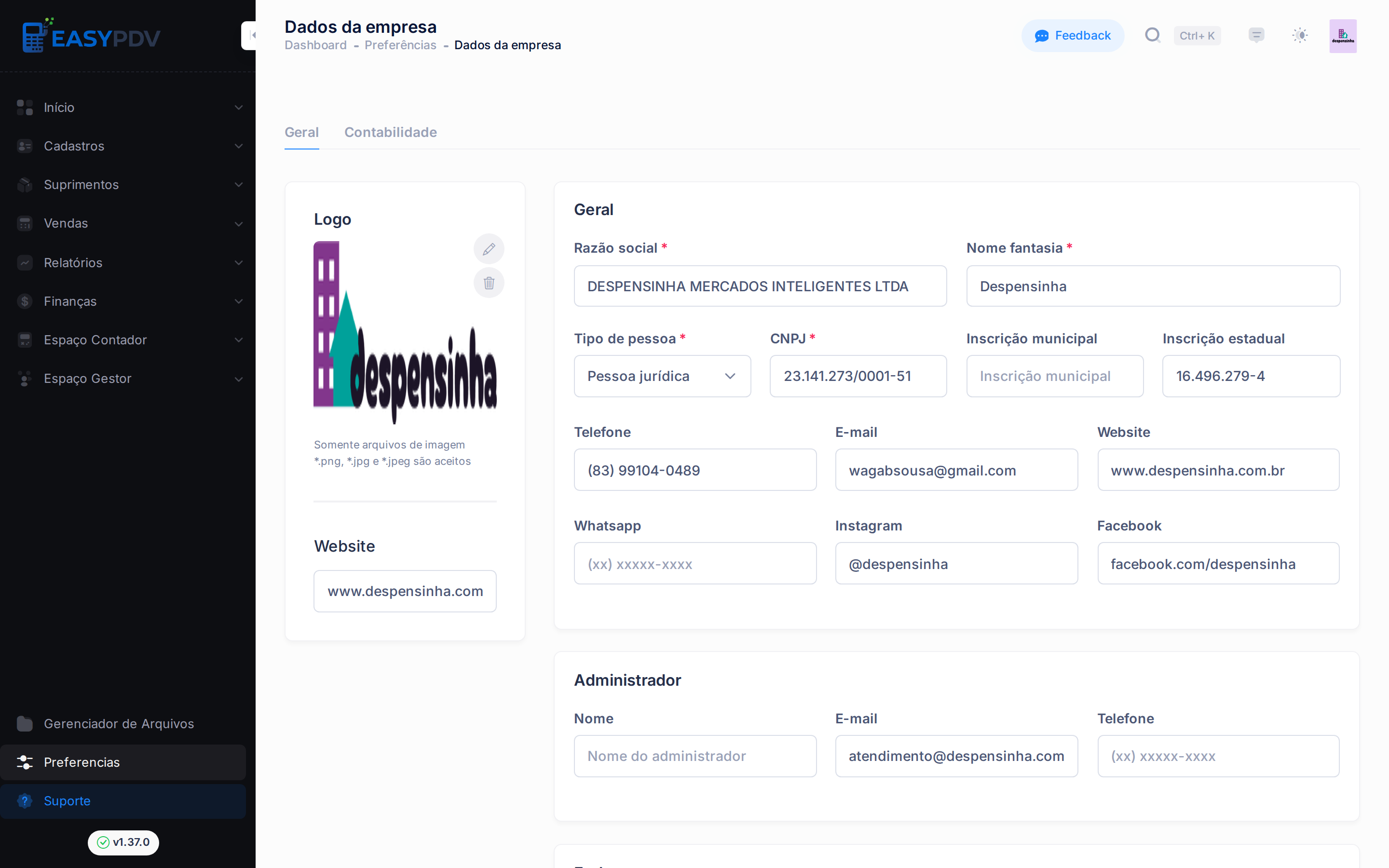Click the Suporte question mark icon

(x=25, y=800)
